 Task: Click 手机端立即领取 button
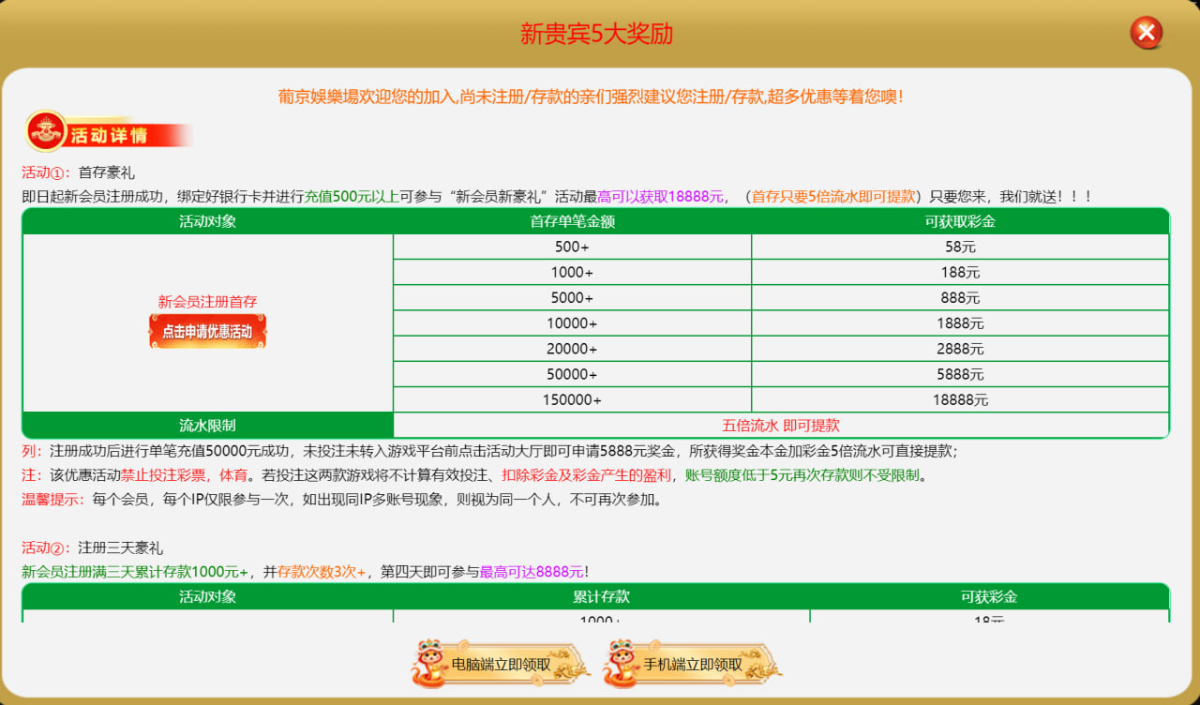(x=693, y=664)
